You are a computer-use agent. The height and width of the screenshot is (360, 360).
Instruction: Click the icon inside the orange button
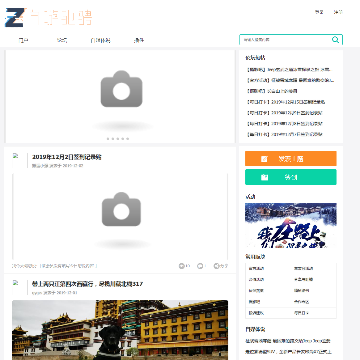(x=264, y=159)
